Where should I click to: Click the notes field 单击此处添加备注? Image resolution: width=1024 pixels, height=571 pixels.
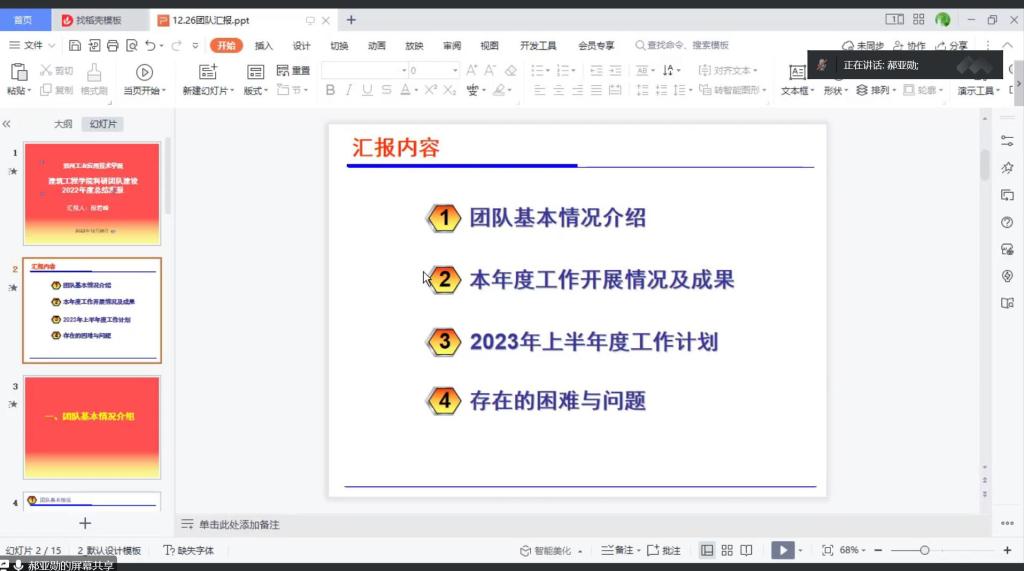coord(238,524)
